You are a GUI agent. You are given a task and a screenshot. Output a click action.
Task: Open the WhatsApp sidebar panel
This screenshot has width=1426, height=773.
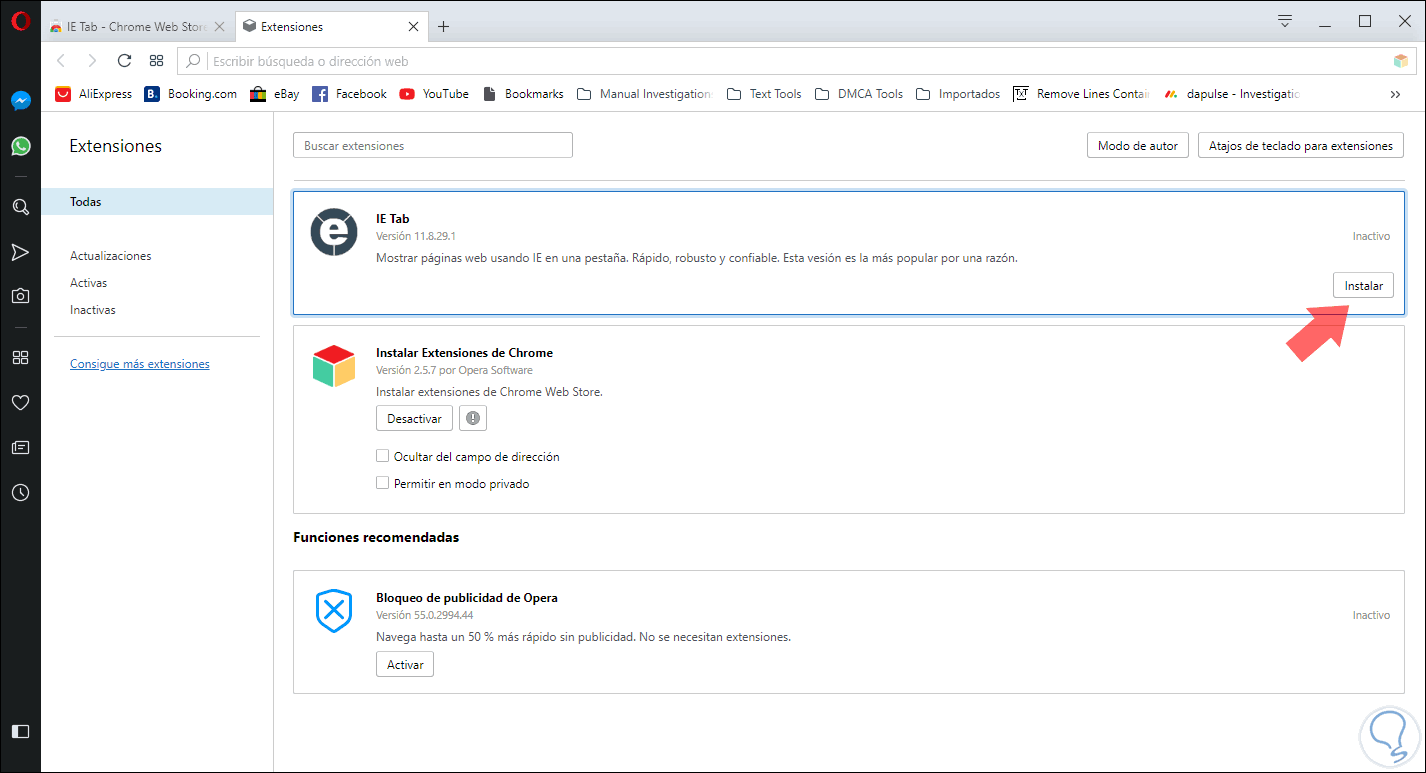coord(20,146)
